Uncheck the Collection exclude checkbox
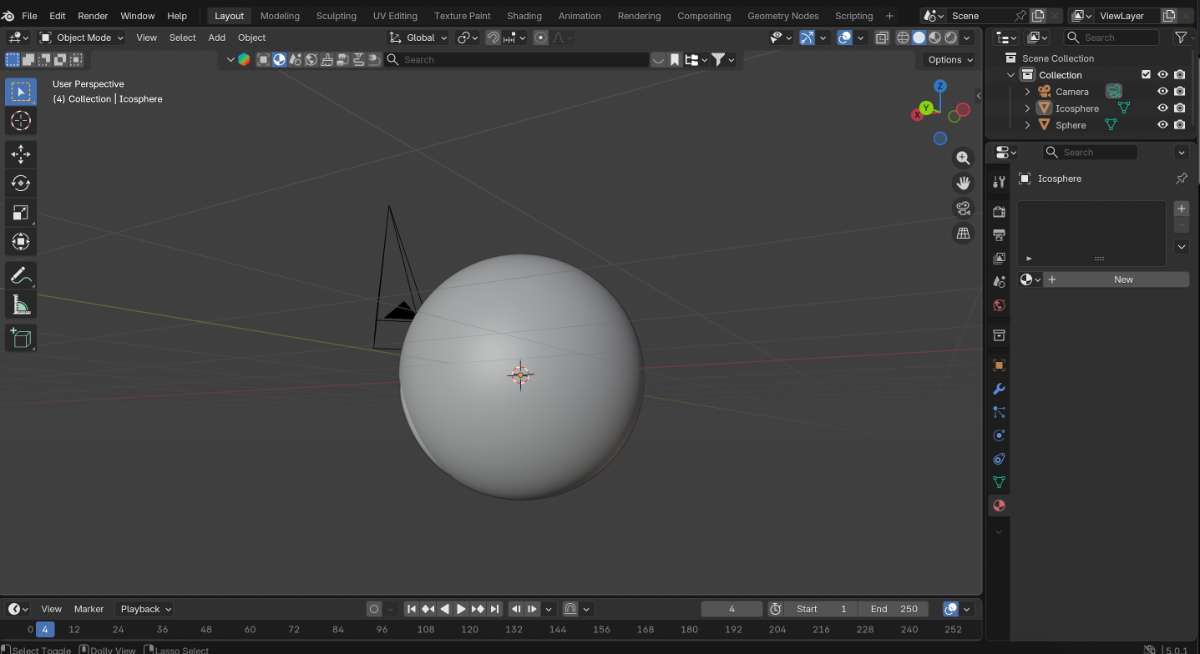 pos(1146,75)
